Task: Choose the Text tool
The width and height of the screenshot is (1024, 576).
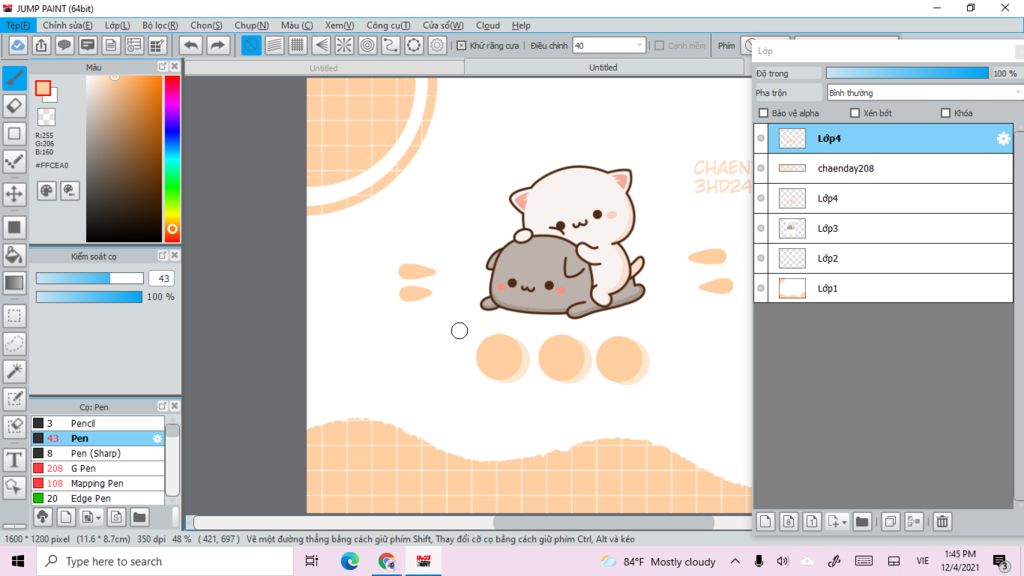Action: coord(14,460)
